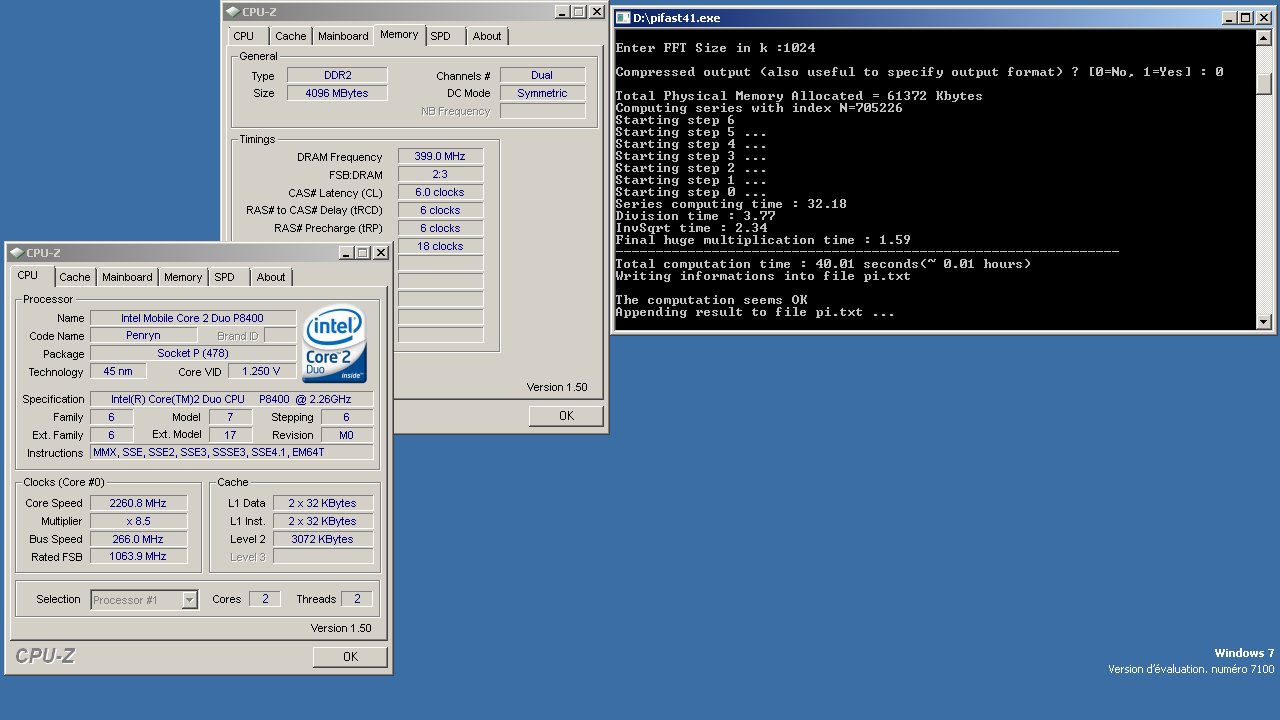Click the memory Type value DDR2
The image size is (1280, 720).
click(x=336, y=75)
